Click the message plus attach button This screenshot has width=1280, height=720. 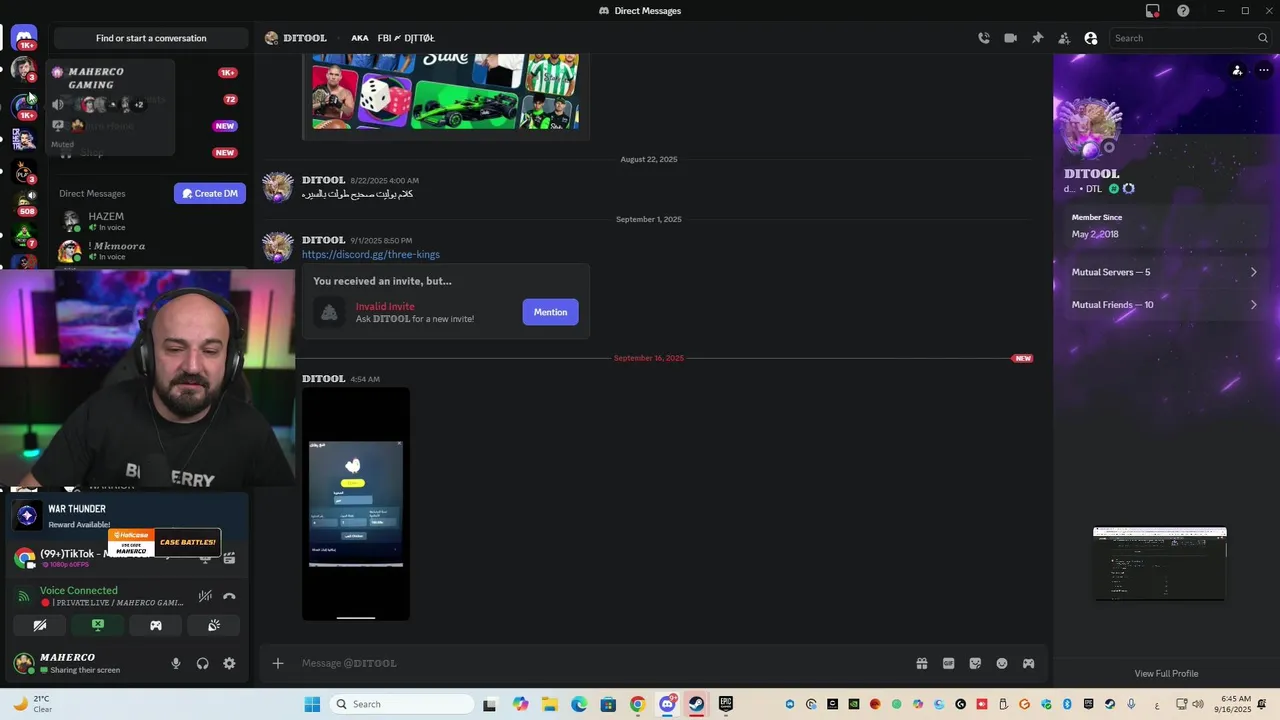point(278,663)
